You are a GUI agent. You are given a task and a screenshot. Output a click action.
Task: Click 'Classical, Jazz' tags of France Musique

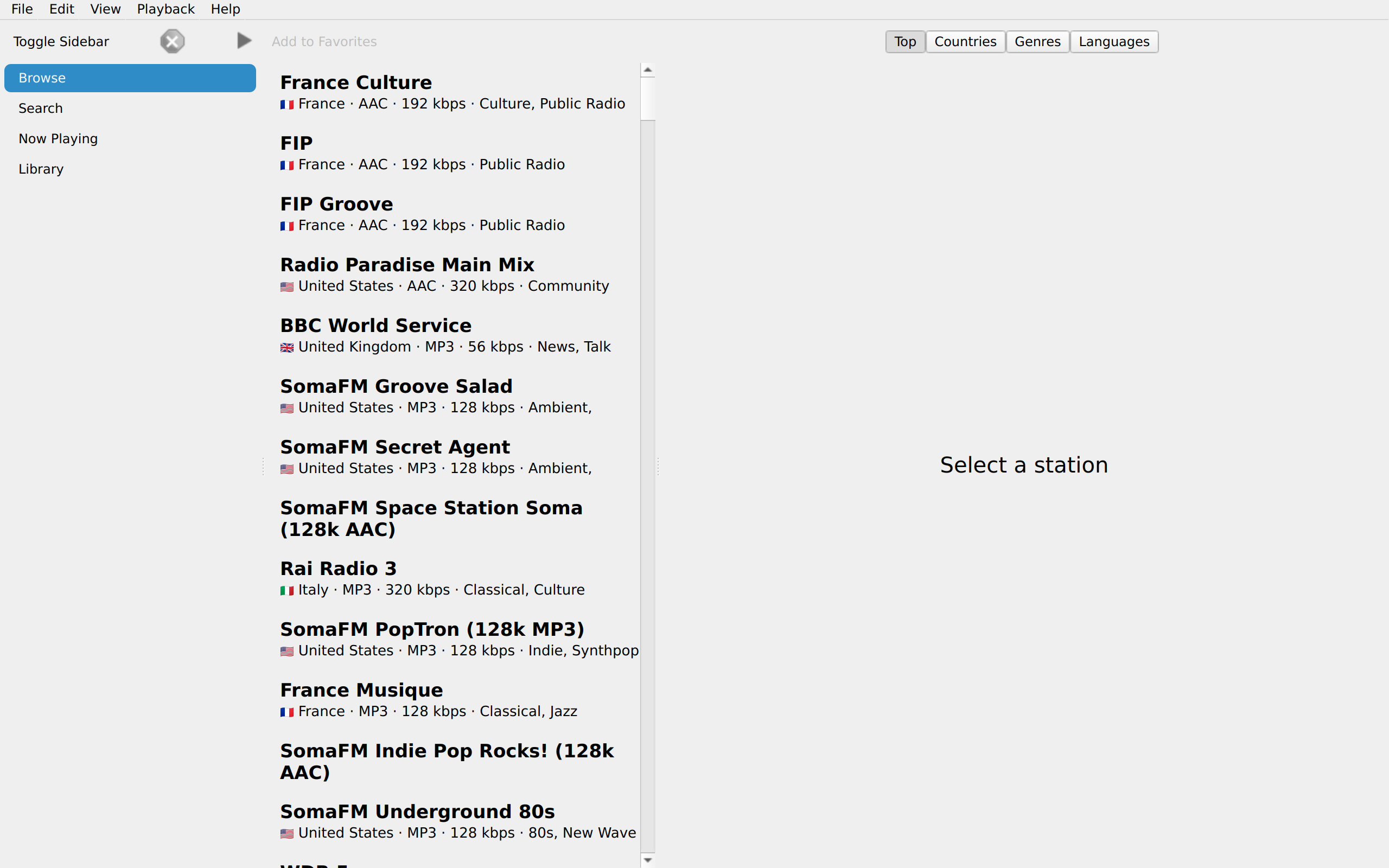(x=528, y=711)
